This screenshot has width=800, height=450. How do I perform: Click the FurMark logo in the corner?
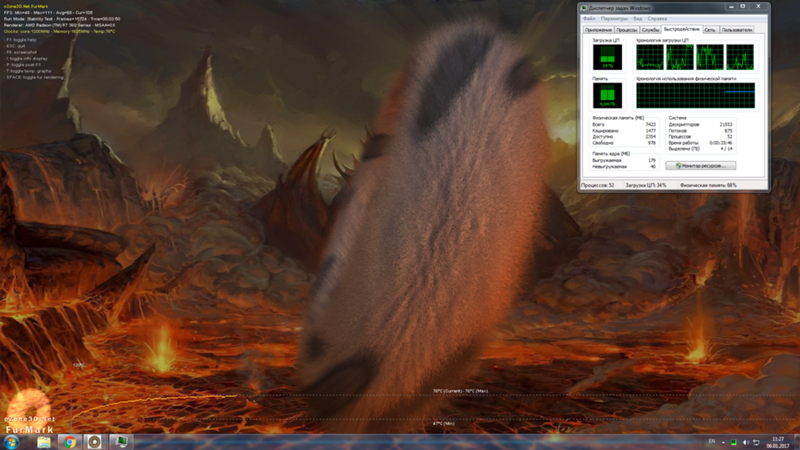coord(29,412)
